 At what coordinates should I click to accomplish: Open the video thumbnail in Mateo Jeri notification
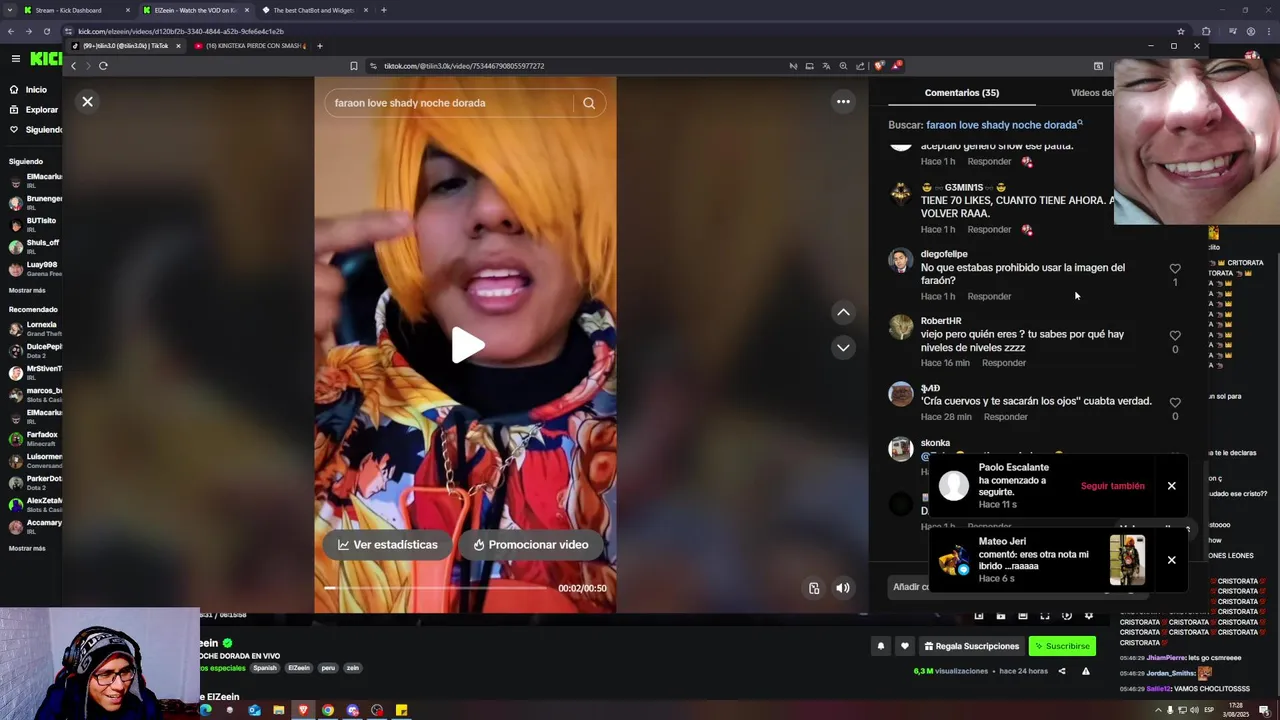(1127, 560)
